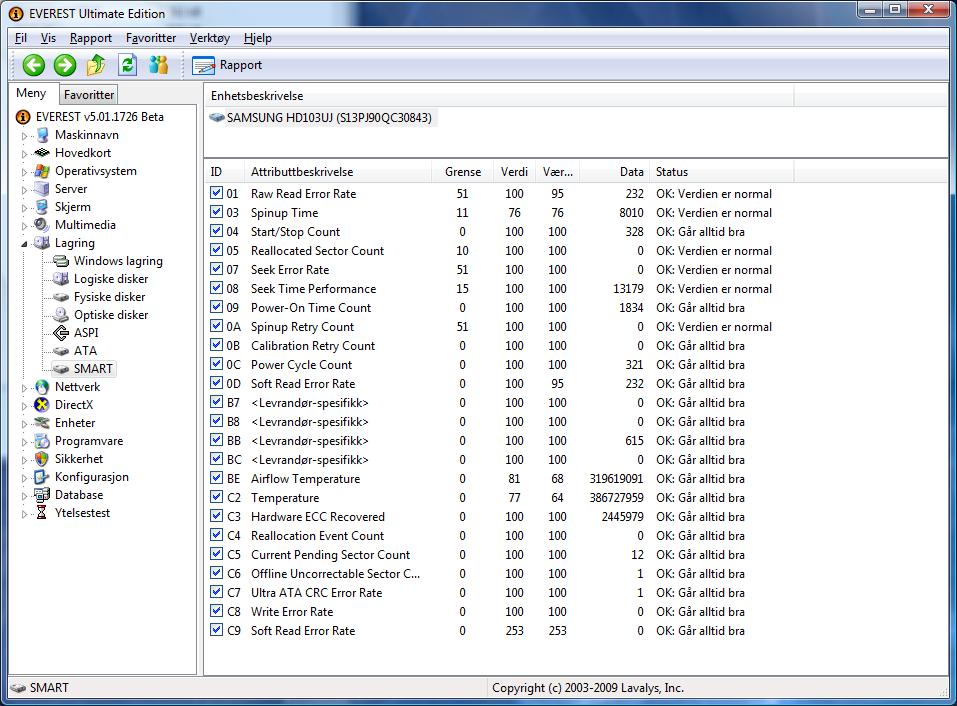This screenshot has height=706, width=957.
Task: Select the Hovedkort motherboard icon
Action: click(x=42, y=153)
